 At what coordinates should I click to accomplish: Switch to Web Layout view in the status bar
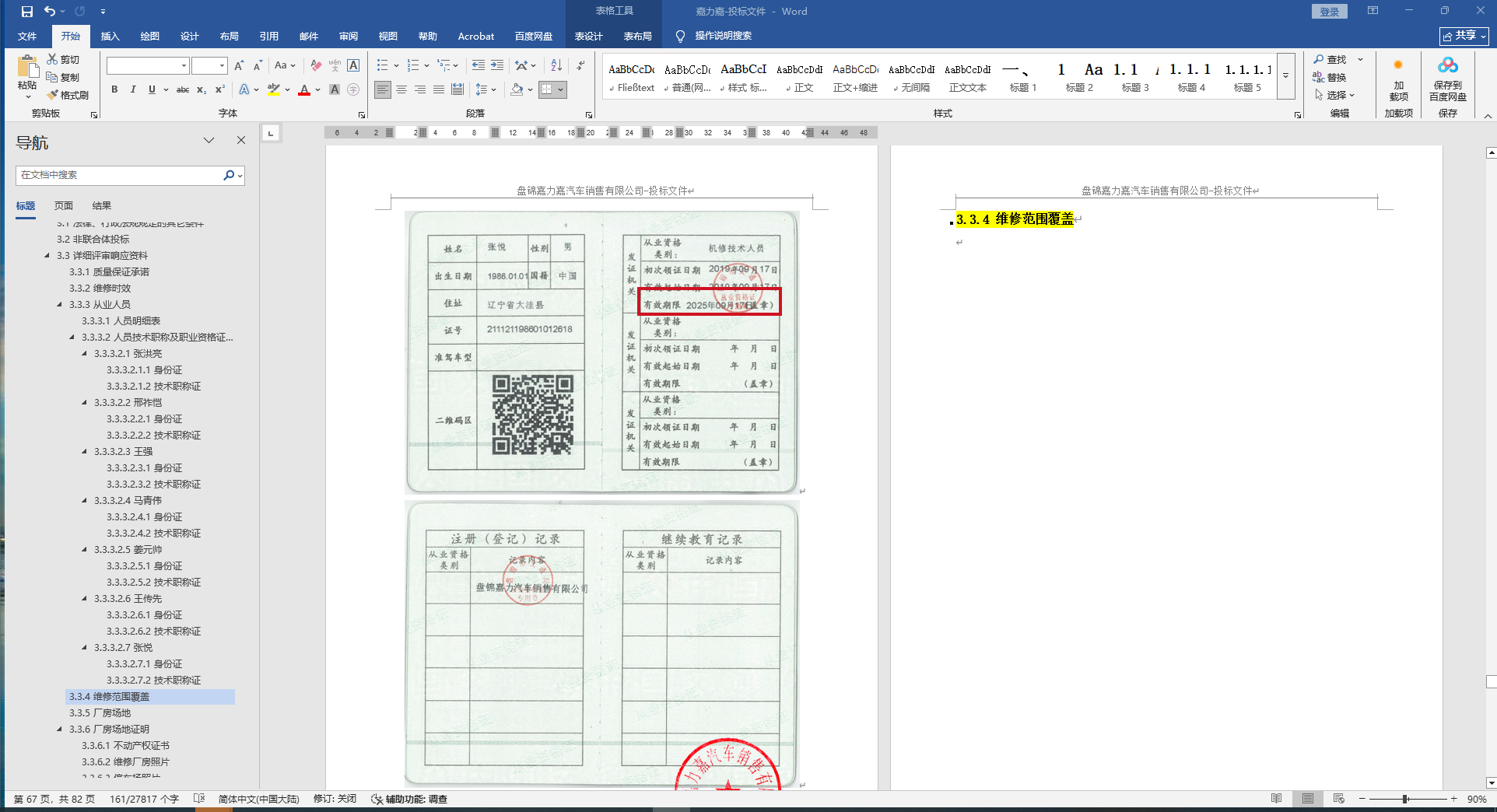pos(1338,799)
